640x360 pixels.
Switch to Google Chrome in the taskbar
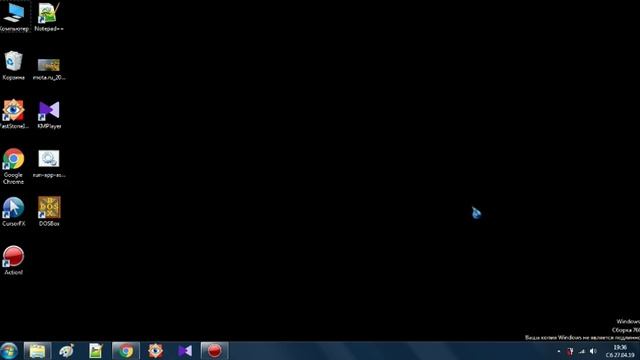tap(126, 351)
